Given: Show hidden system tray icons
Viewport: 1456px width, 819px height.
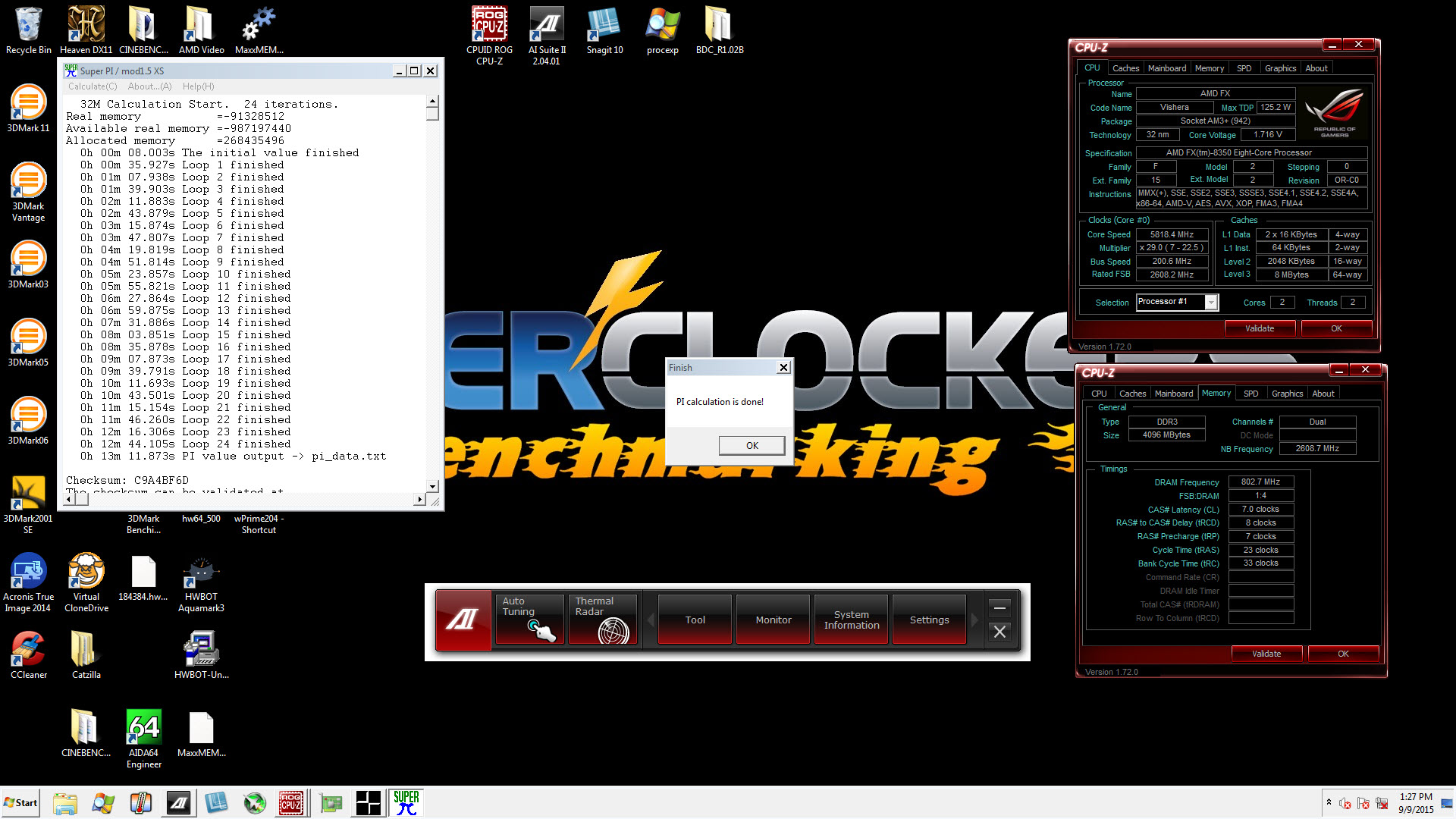Looking at the screenshot, I should click(1328, 802).
